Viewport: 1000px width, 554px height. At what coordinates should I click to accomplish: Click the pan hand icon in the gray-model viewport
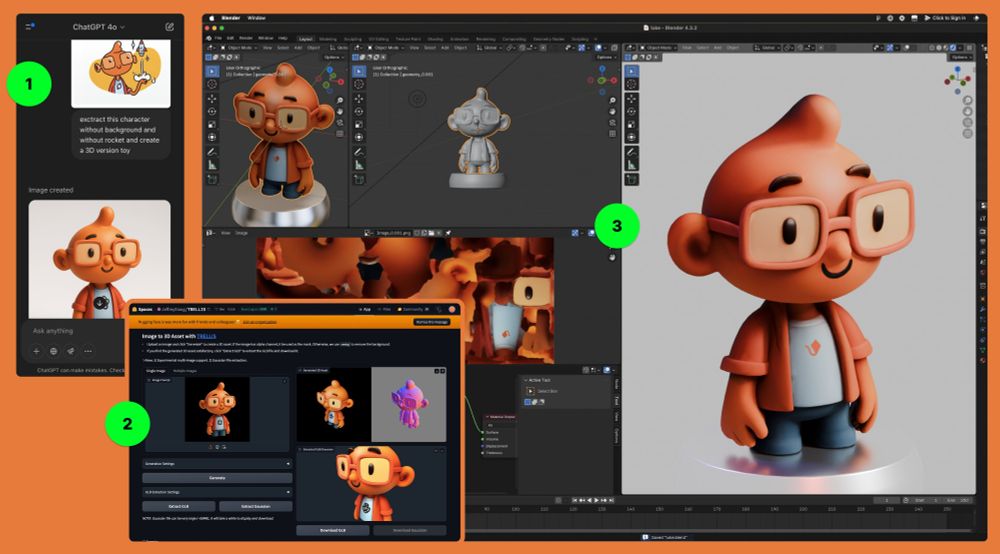click(612, 111)
